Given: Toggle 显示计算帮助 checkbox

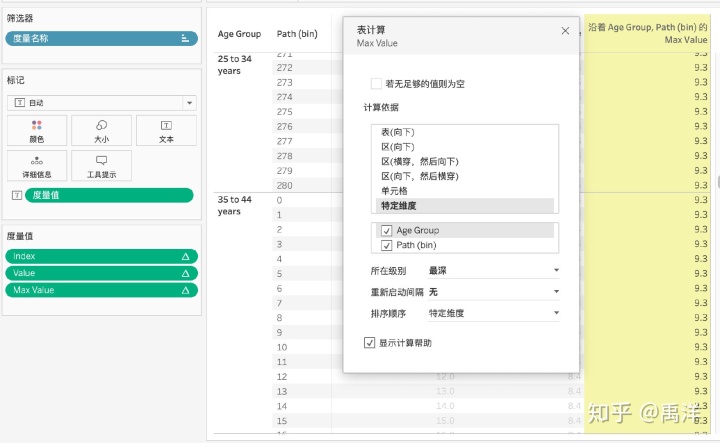Looking at the screenshot, I should (369, 343).
